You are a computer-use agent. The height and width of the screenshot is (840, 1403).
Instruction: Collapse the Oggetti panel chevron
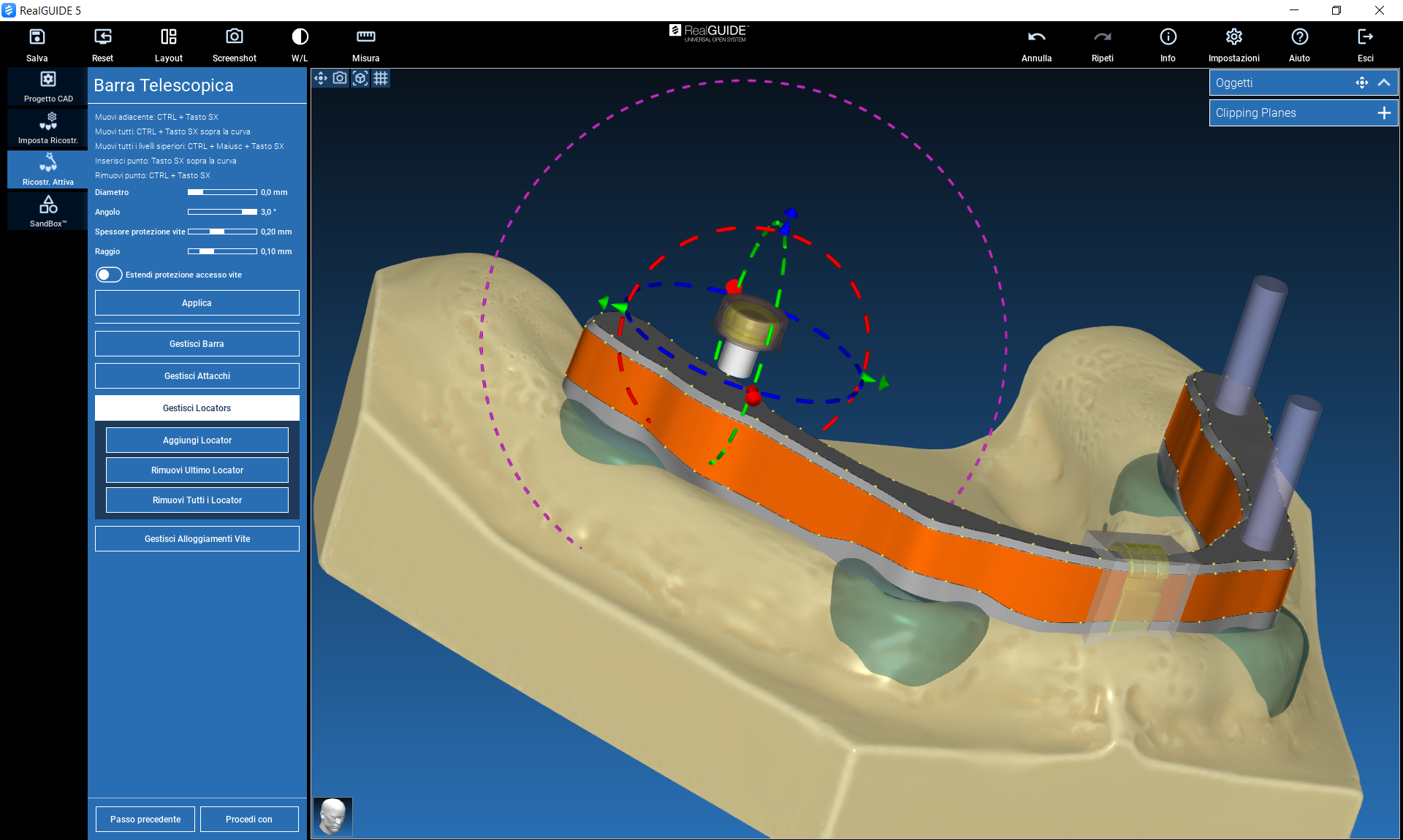coord(1384,83)
